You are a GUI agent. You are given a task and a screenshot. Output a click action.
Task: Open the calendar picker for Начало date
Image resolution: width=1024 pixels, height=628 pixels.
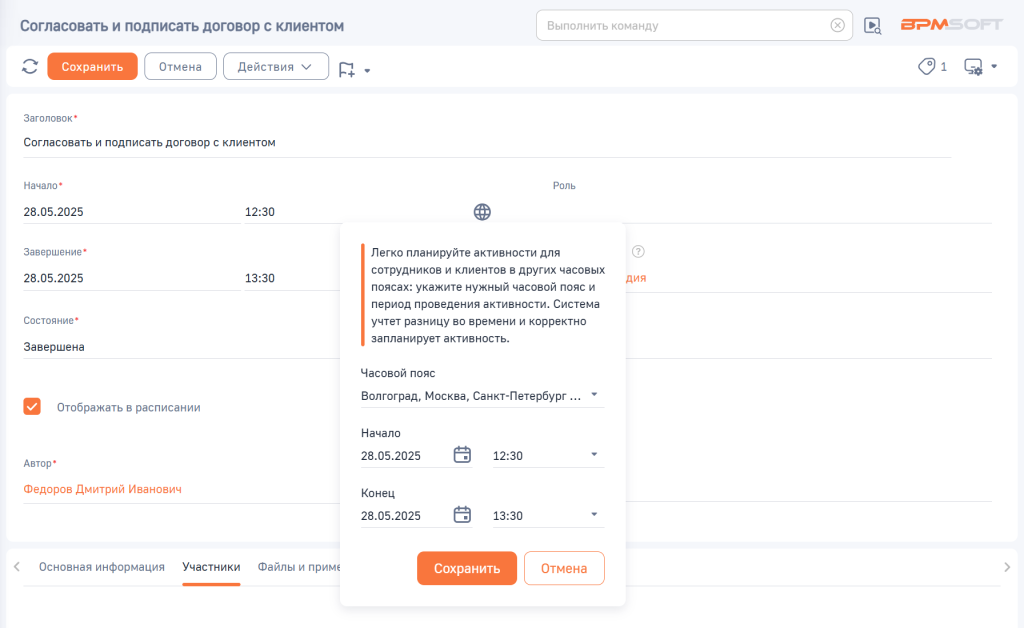pos(462,455)
